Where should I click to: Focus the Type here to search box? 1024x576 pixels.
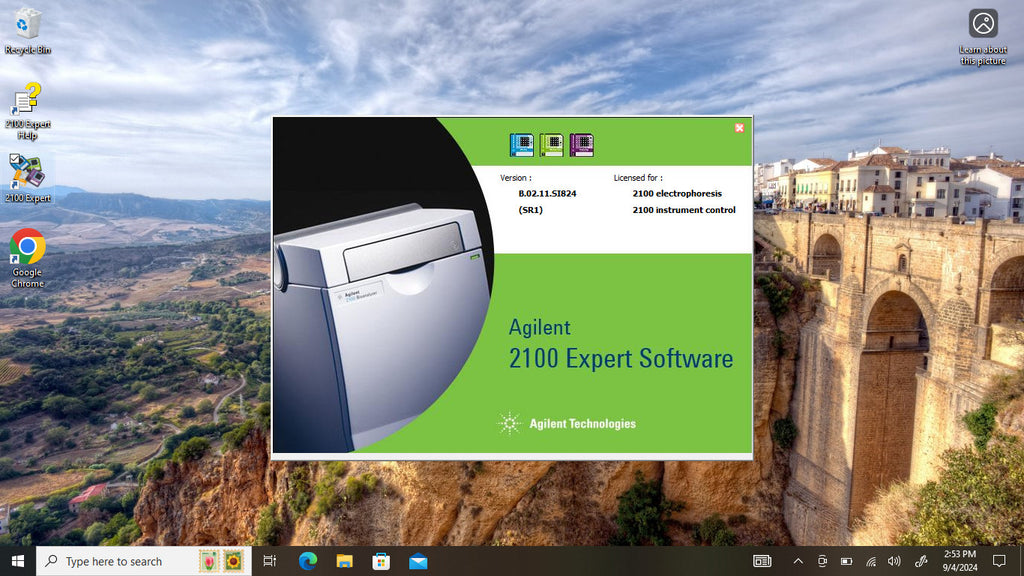[144, 561]
